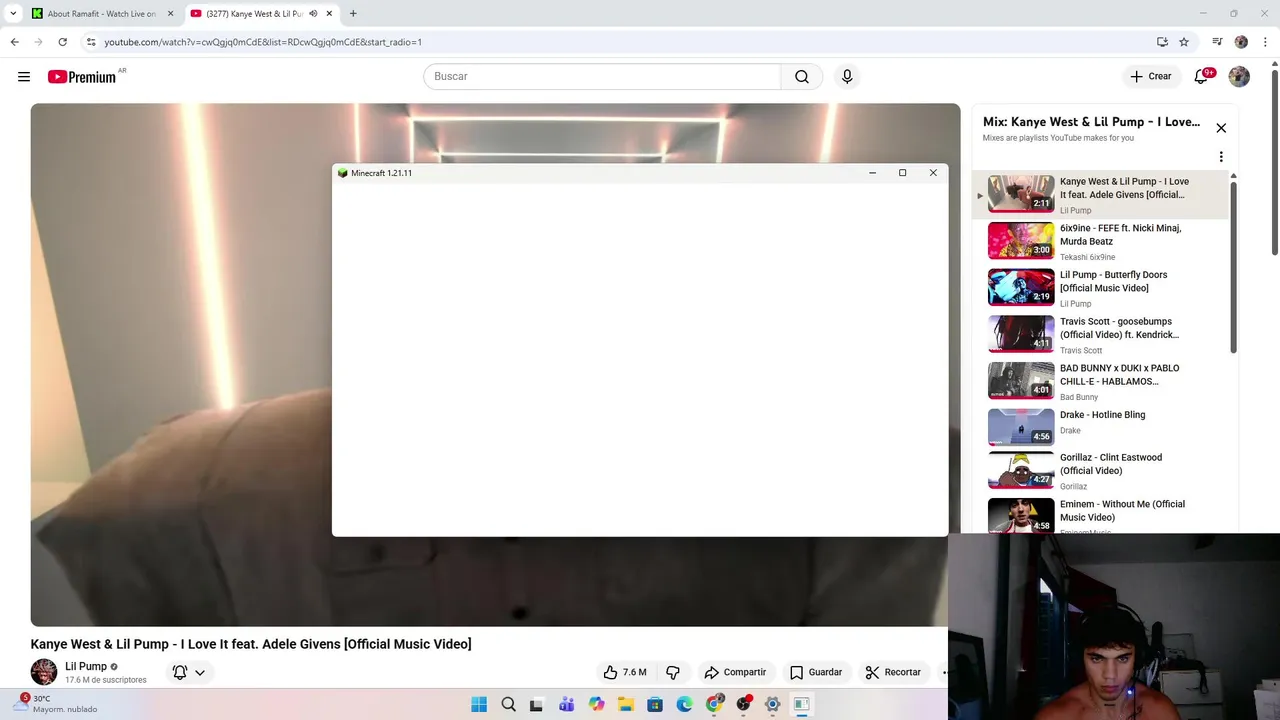1280x720 pixels.
Task: Play Travis Scott - goosebumps video
Action: pyautogui.click(x=1100, y=335)
